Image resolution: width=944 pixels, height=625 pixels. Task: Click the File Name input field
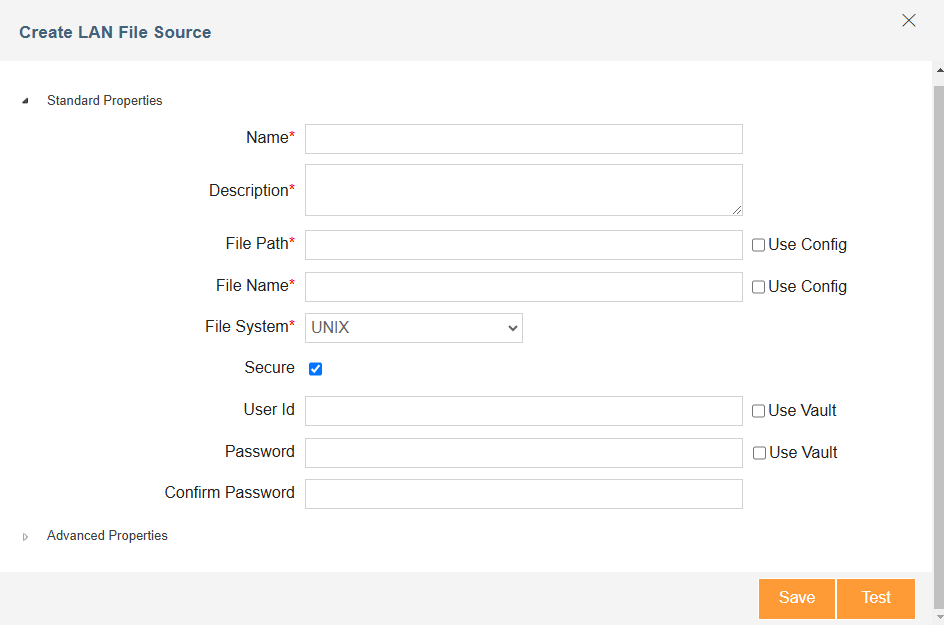[x=524, y=287]
